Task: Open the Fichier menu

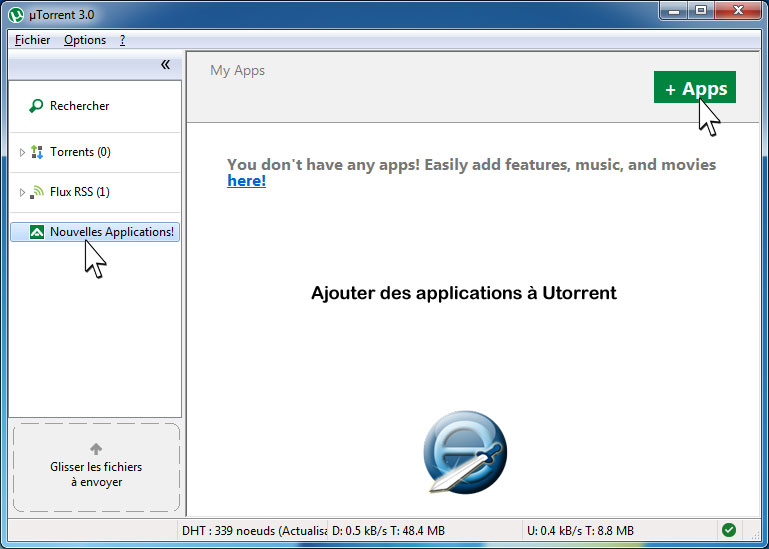Action: 32,40
